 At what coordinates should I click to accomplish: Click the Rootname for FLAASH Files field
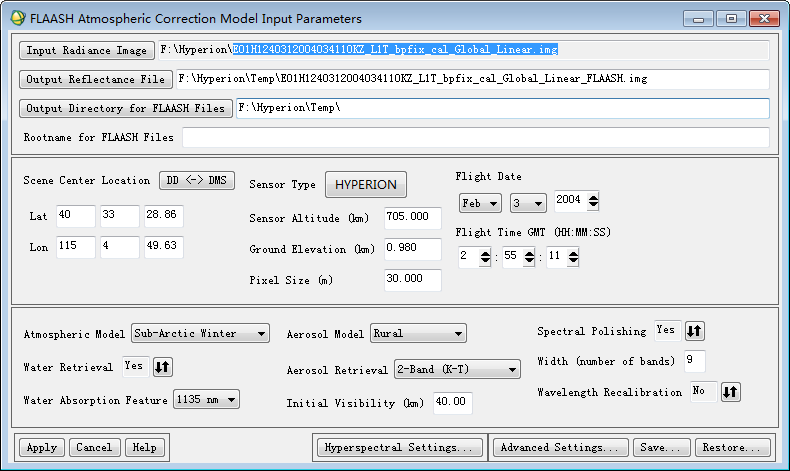point(476,137)
